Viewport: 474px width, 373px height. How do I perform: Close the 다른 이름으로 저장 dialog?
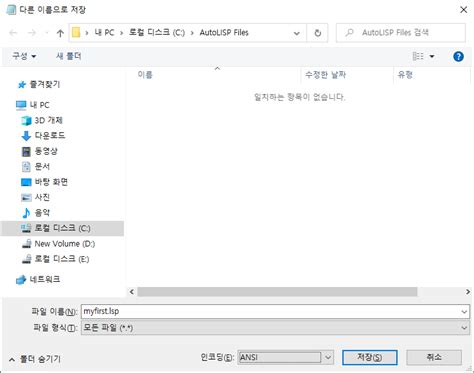tap(463, 10)
